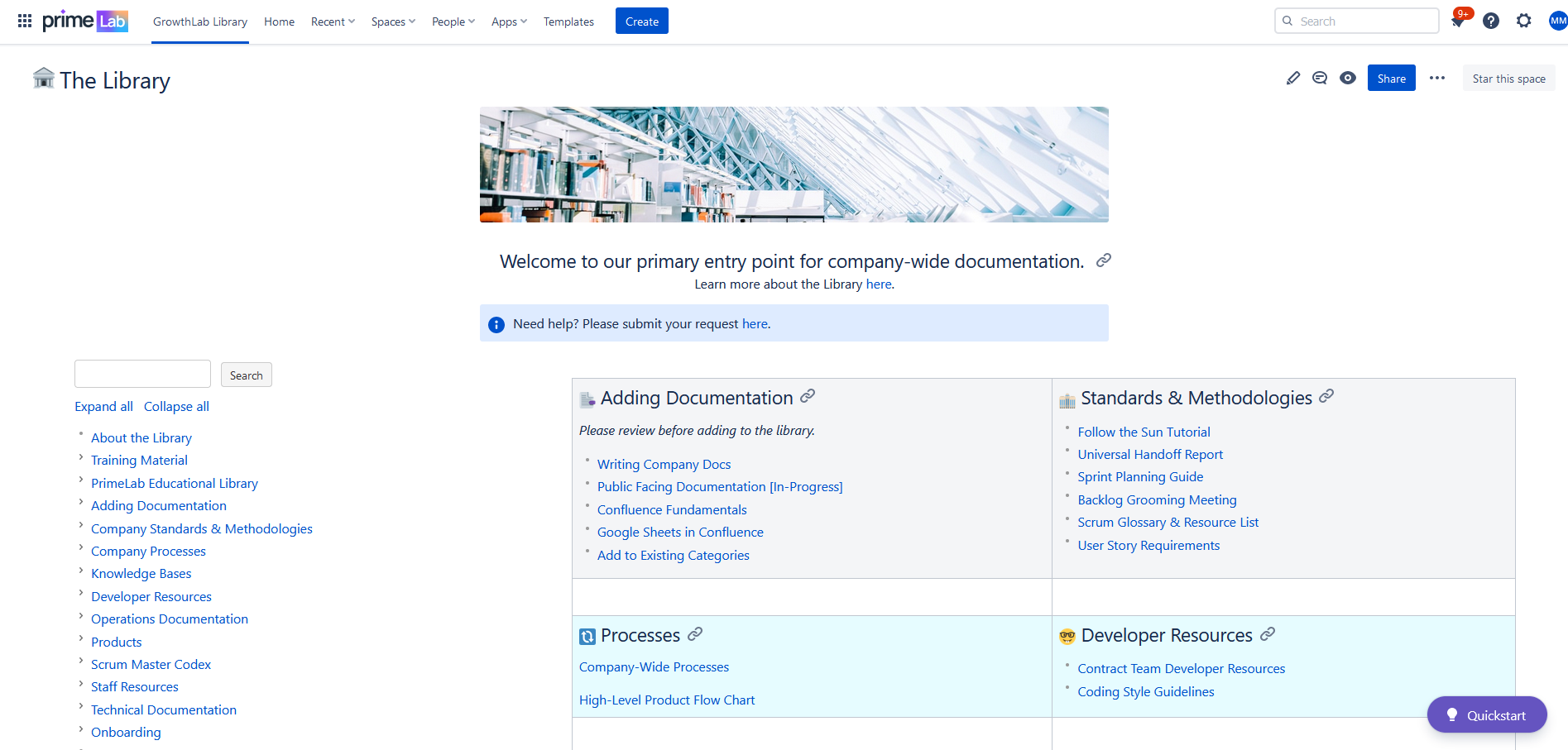The height and width of the screenshot is (750, 1568).
Task: Open Follow the Sun Tutorial link
Action: pyautogui.click(x=1144, y=432)
